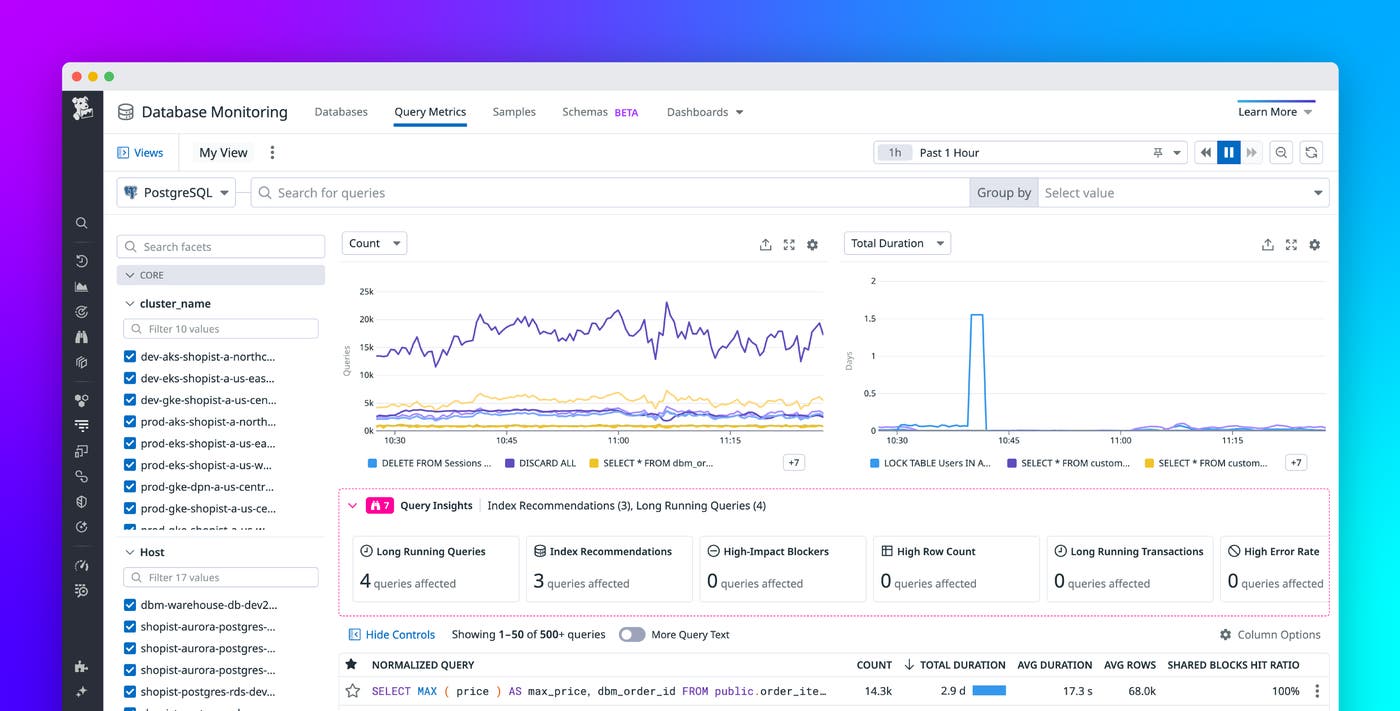
Task: Open the Watchdog icon in the navigation rail
Action: pyautogui.click(x=82, y=337)
